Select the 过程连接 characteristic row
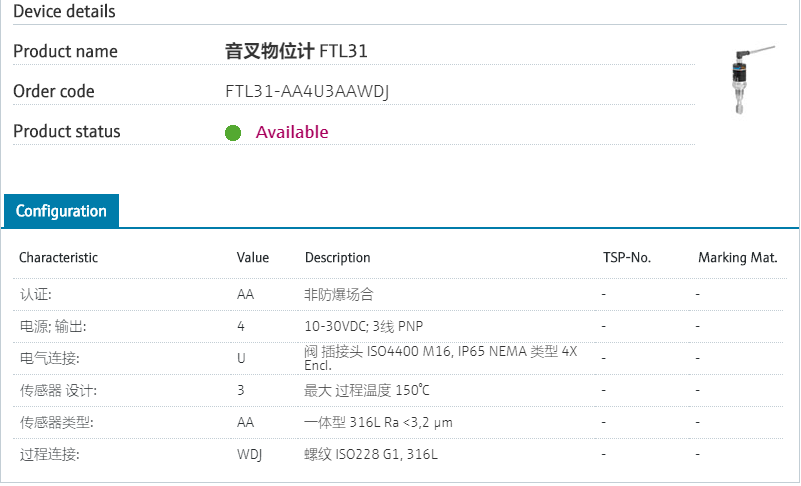The image size is (801, 486). tap(48, 455)
